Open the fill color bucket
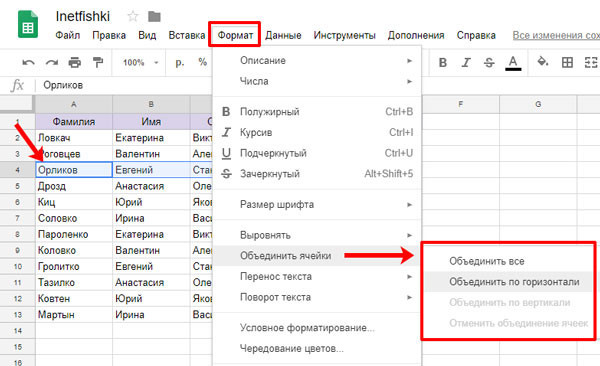The height and width of the screenshot is (366, 600). pos(543,62)
